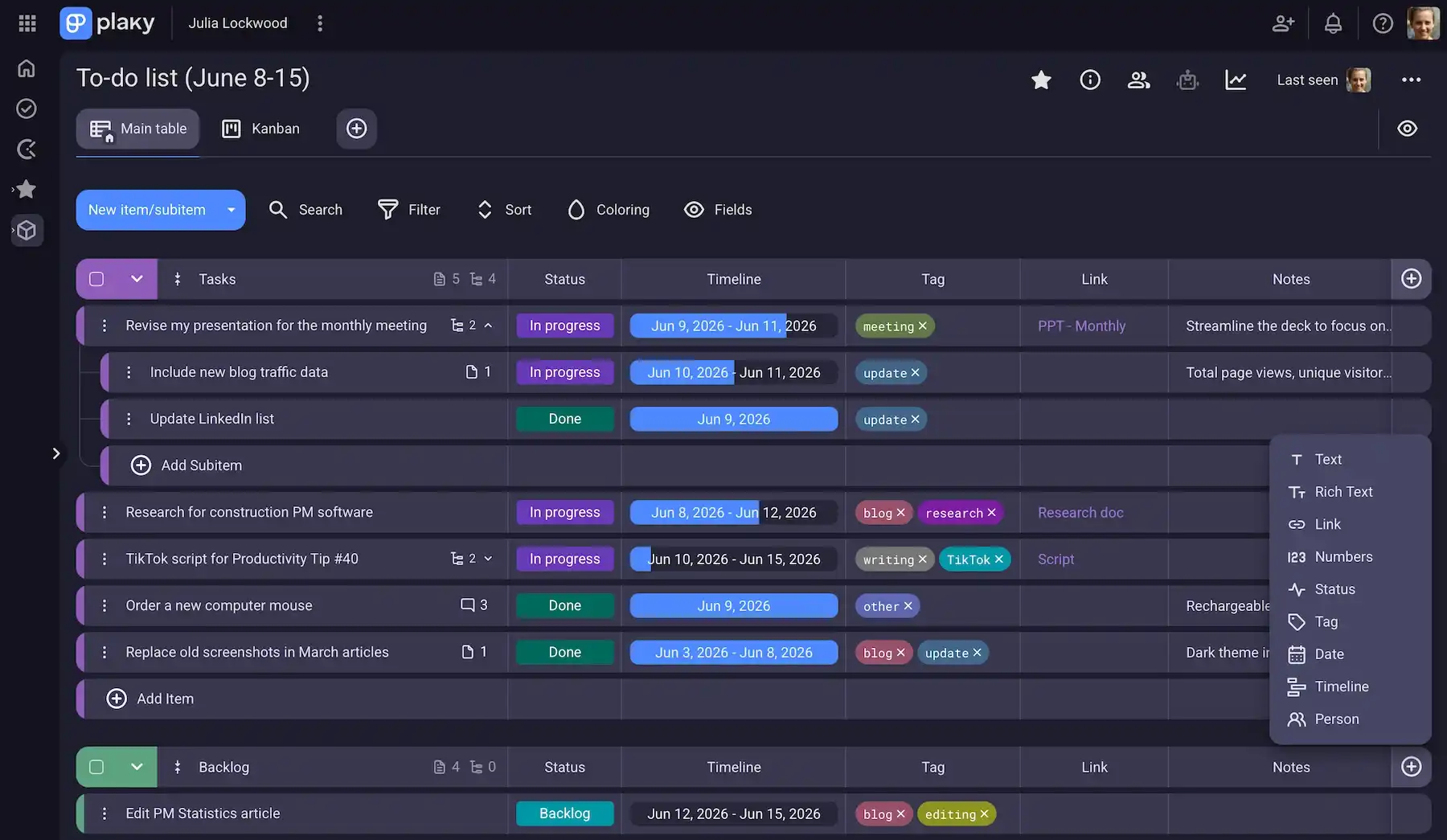Open timeline progress Jun 9, 2026 - Jun 11, 2026

[x=734, y=326]
